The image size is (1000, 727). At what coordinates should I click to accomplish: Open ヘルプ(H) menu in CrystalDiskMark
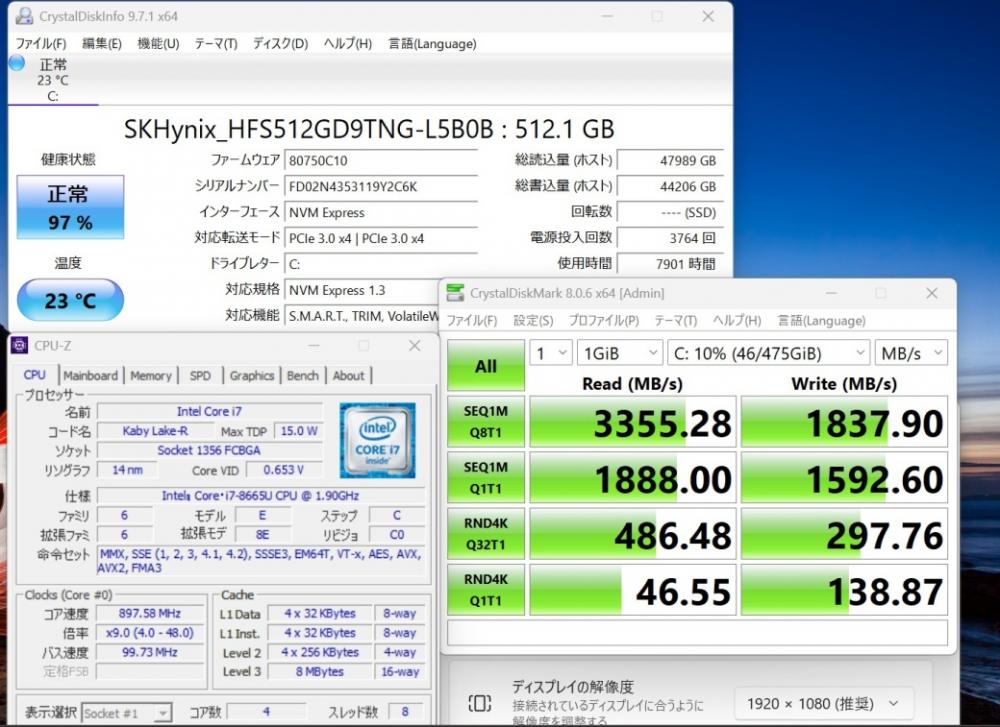(x=737, y=320)
